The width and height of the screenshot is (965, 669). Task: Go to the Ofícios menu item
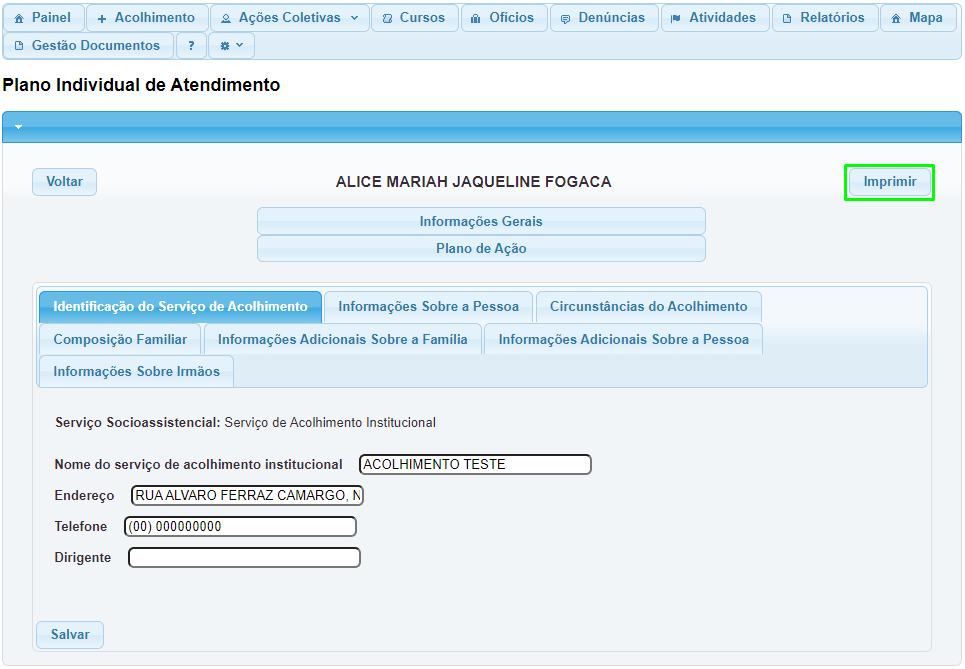point(504,18)
